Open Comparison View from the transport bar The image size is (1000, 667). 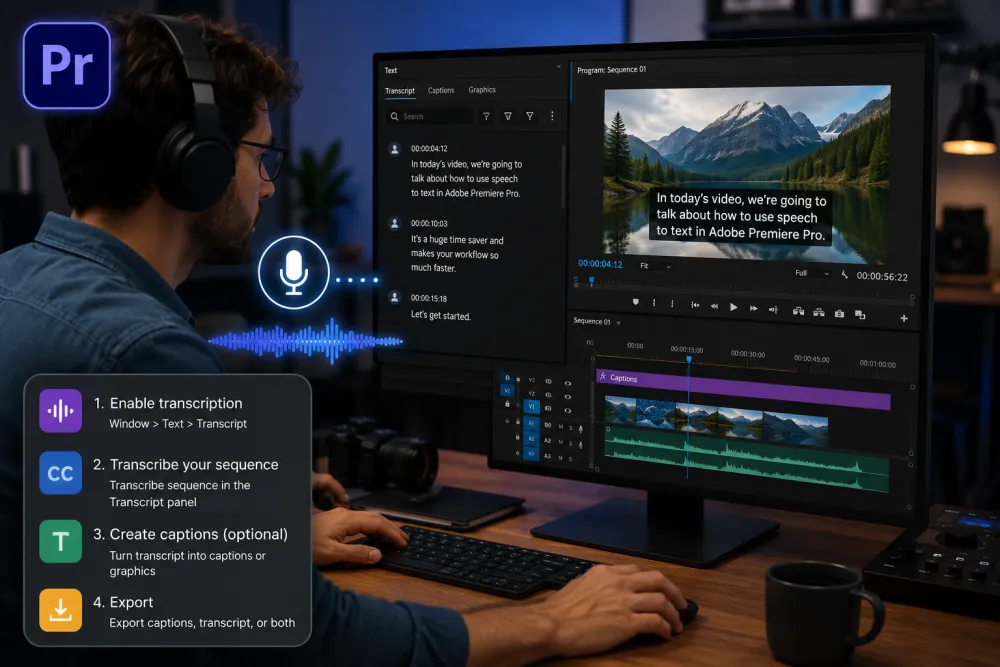[860, 314]
